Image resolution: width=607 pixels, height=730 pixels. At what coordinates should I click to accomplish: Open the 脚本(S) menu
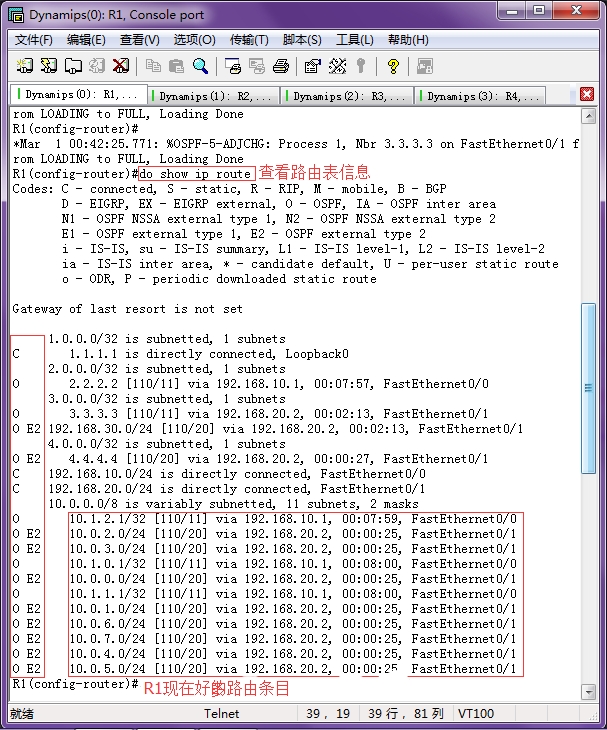[302, 40]
